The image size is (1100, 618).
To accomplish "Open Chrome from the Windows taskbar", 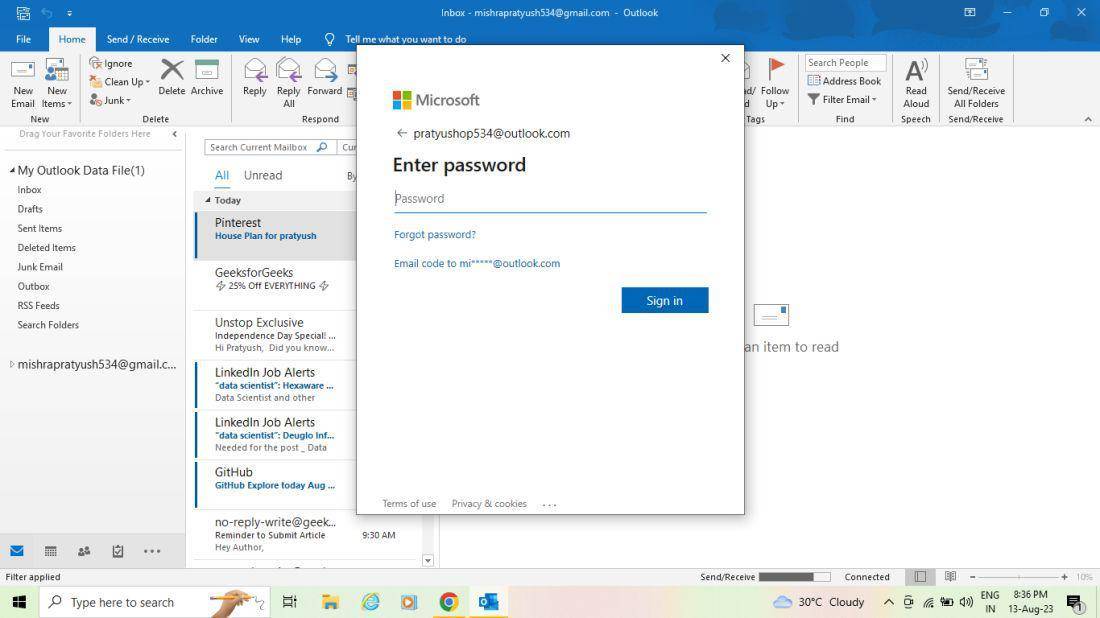I will [x=449, y=602].
